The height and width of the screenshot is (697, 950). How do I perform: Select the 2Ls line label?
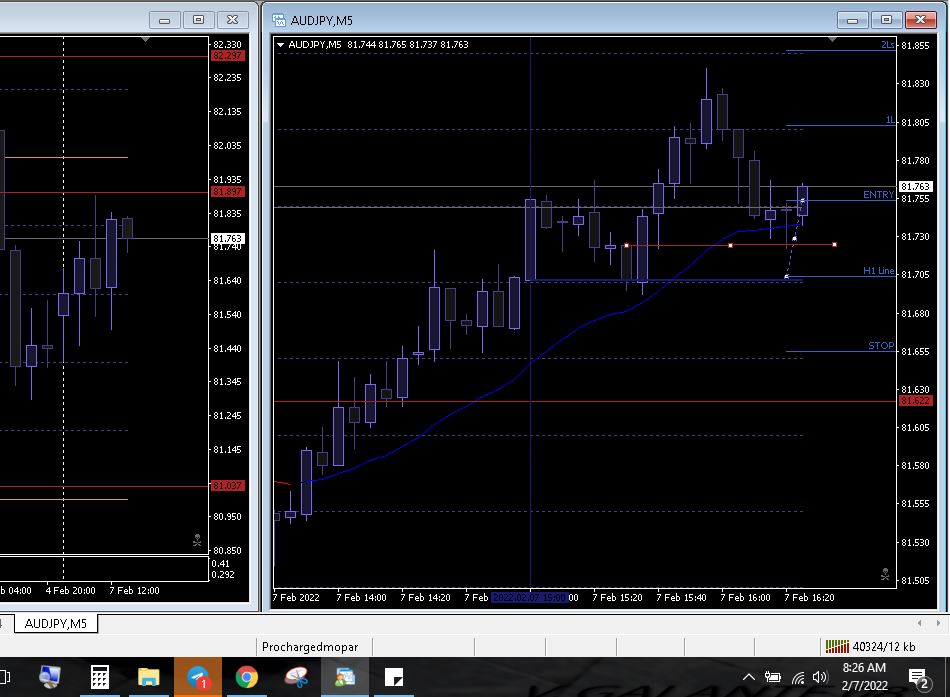click(x=887, y=45)
